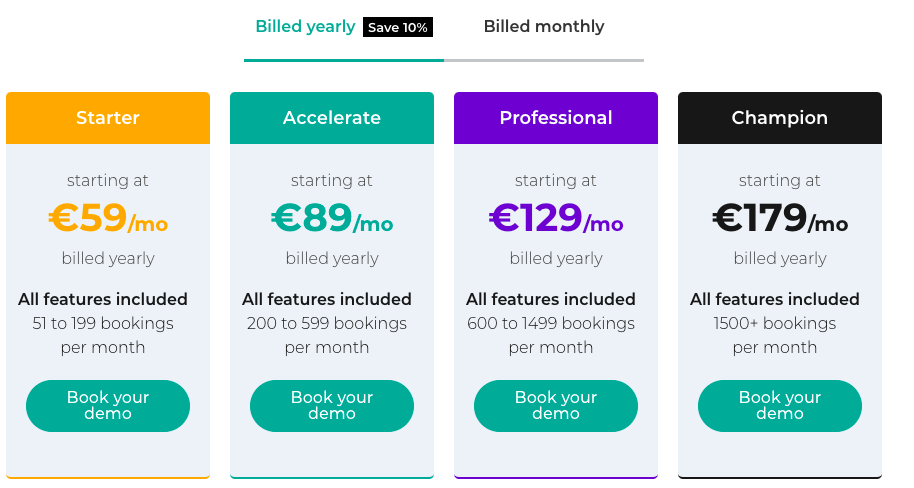914x488 pixels.
Task: Click the €129/mo Professional price
Action: [556, 218]
